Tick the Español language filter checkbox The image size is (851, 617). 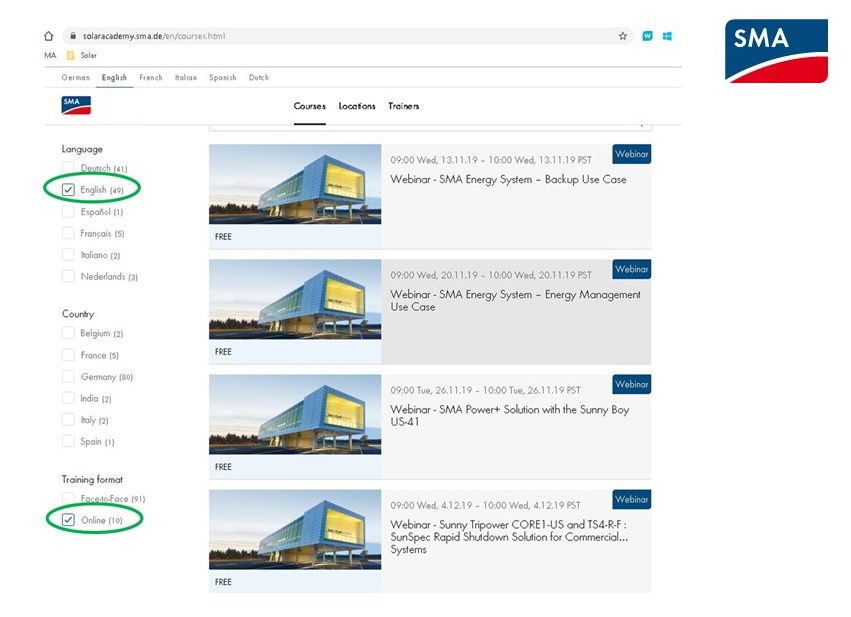click(68, 212)
